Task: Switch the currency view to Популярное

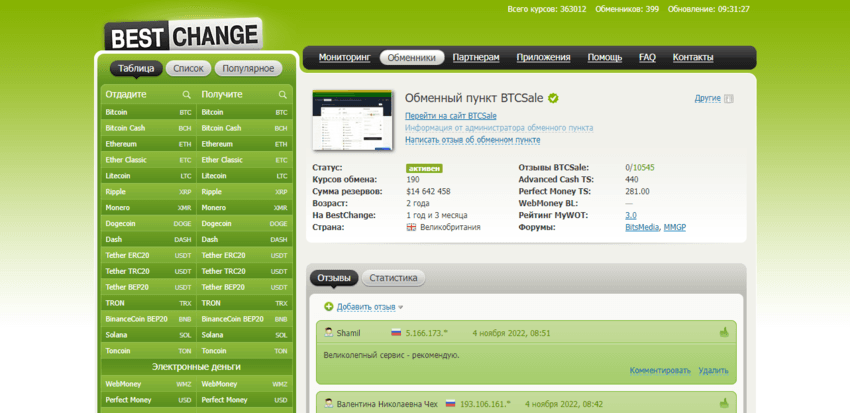Action: pyautogui.click(x=247, y=68)
